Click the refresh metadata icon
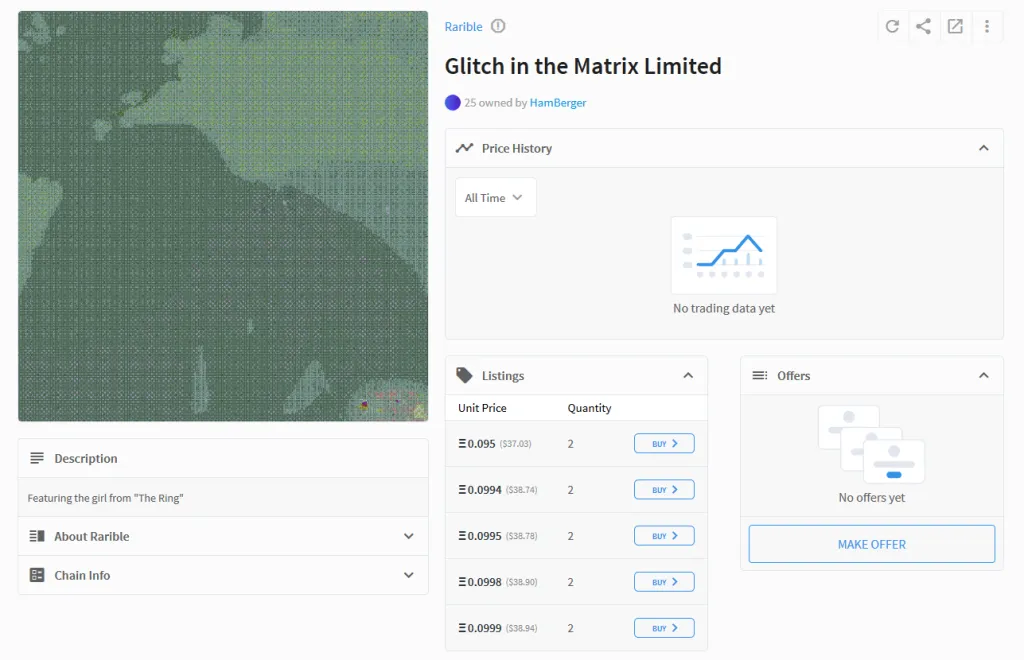The image size is (1024, 660). pyautogui.click(x=892, y=26)
